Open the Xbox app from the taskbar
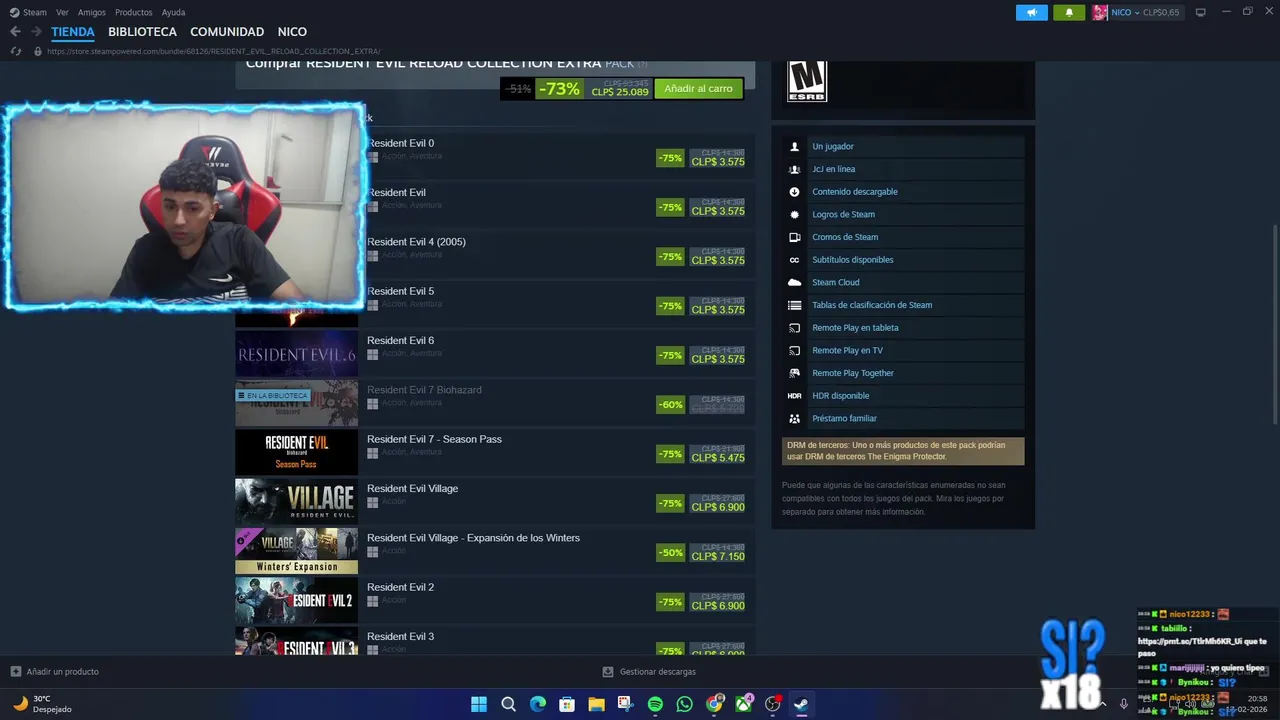1280x720 pixels. 743,704
